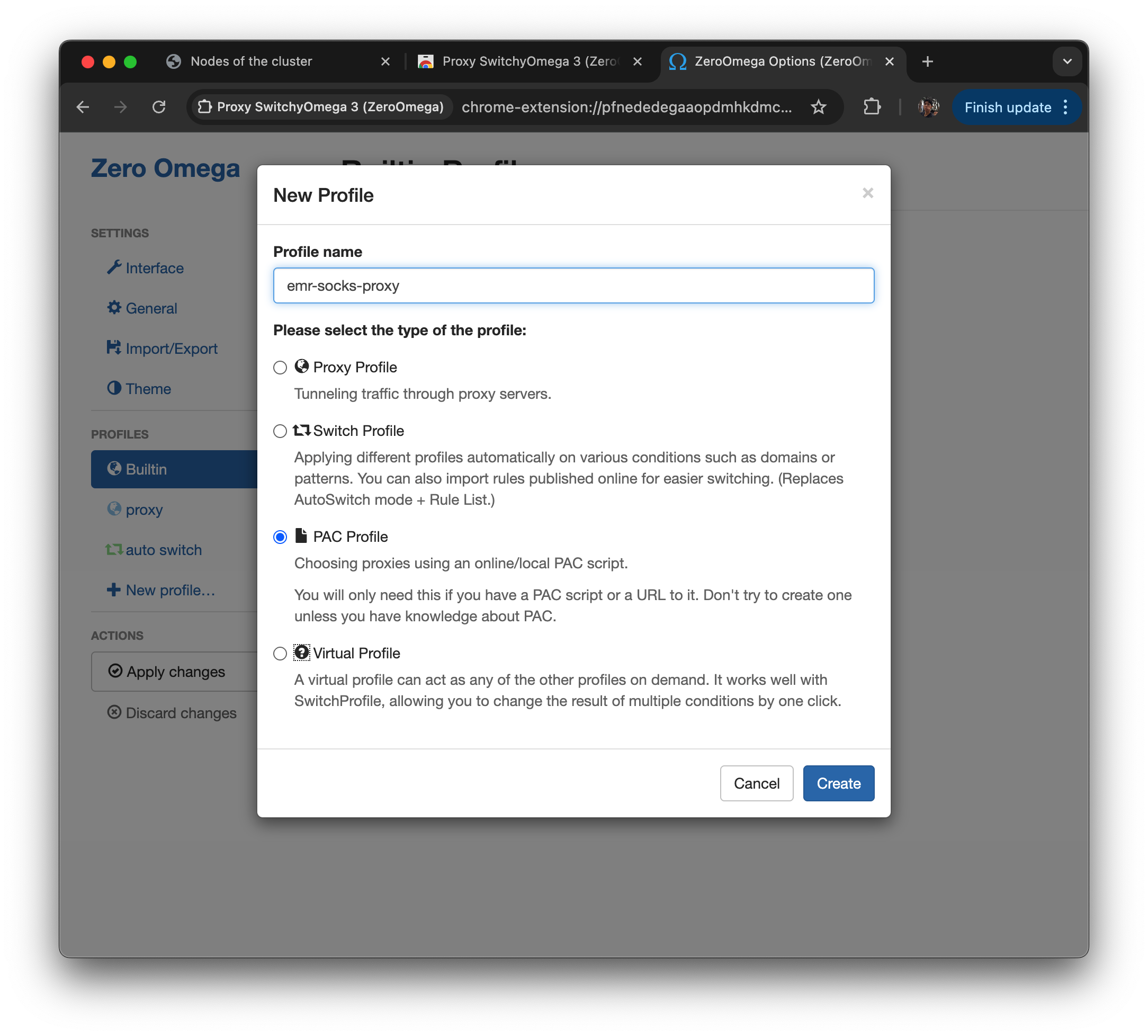Switch to Nodes of the cluster tab
Image resolution: width=1148 pixels, height=1036 pixels.
(x=251, y=61)
